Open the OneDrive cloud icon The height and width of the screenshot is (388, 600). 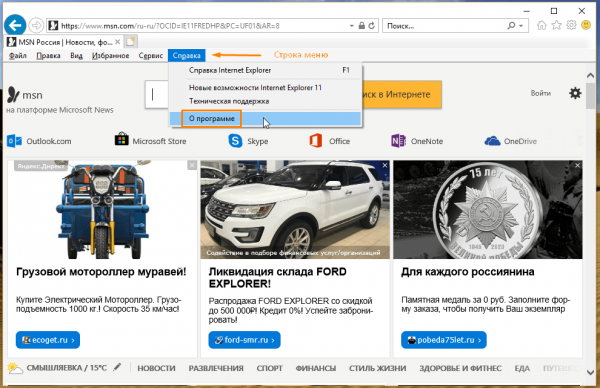tap(492, 141)
